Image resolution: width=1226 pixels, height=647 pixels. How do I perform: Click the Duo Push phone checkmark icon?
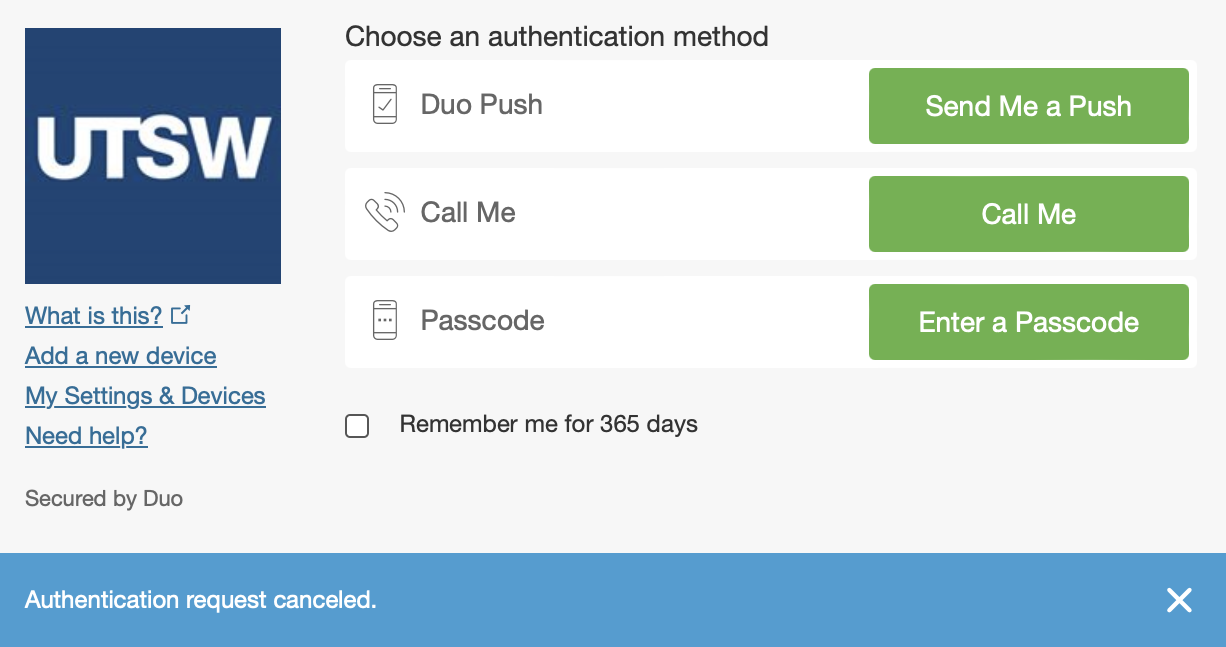(x=385, y=105)
